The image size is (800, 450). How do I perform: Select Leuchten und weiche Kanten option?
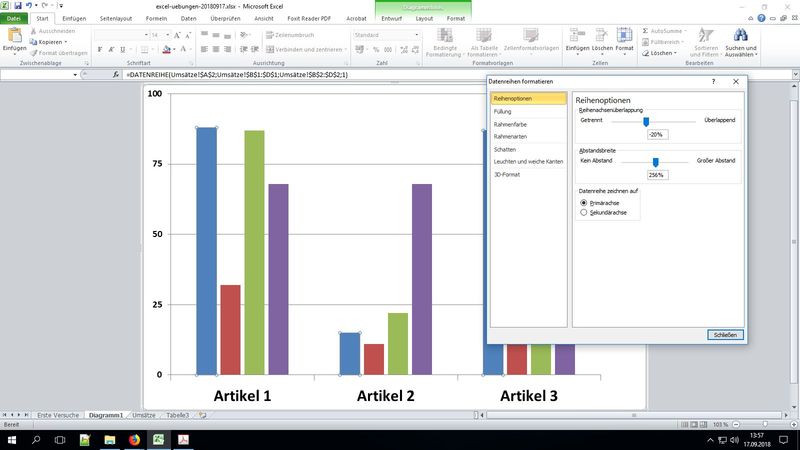click(x=529, y=162)
